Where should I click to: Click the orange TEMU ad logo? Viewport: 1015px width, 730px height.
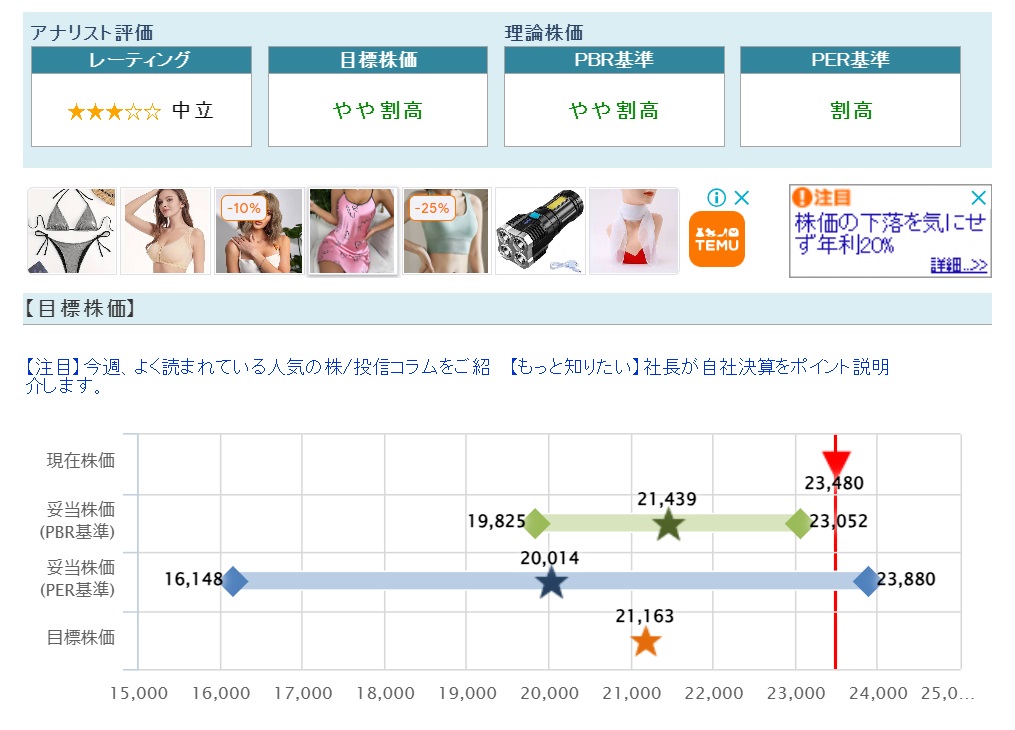click(717, 239)
